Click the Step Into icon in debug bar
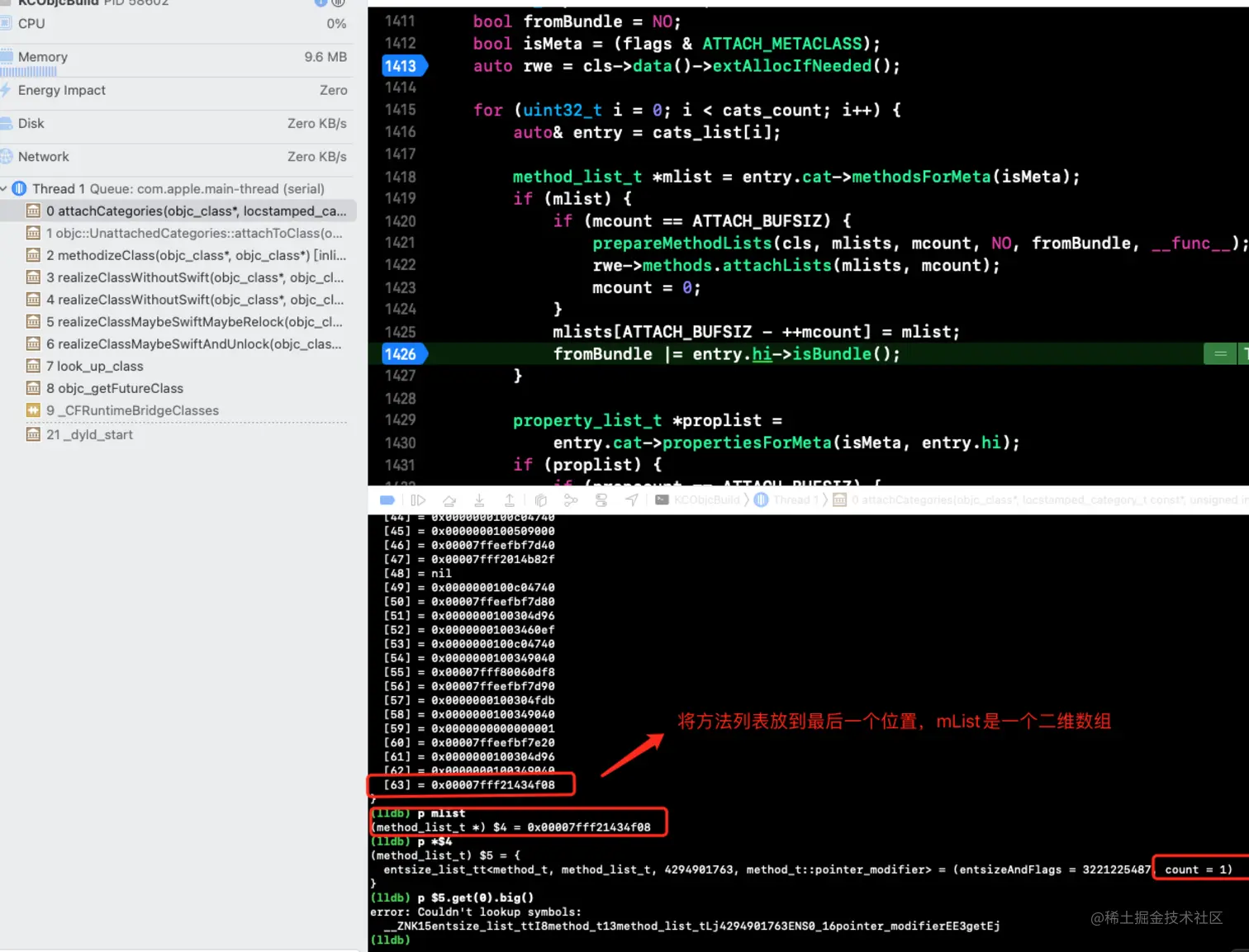This screenshot has width=1249, height=952. (479, 500)
